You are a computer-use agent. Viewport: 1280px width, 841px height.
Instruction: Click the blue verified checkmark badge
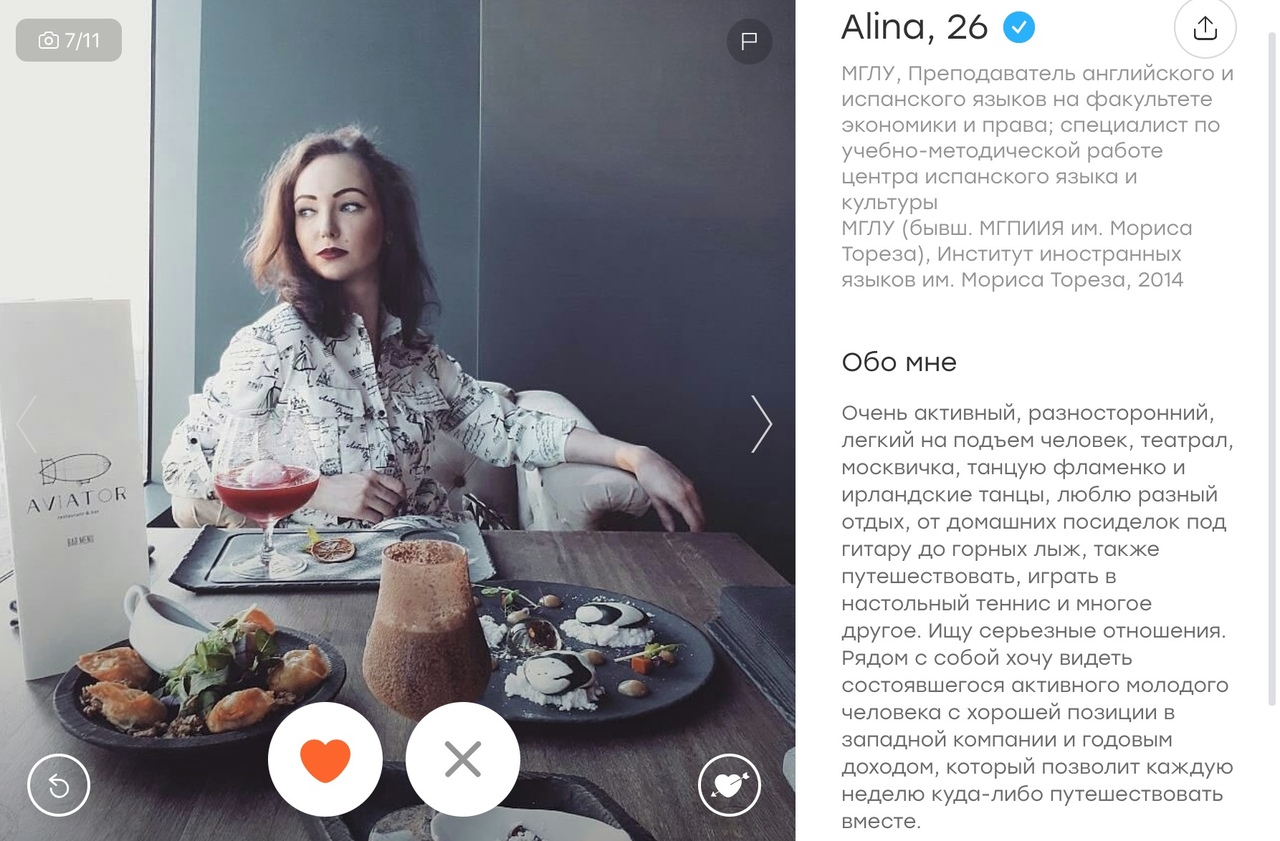(1019, 27)
